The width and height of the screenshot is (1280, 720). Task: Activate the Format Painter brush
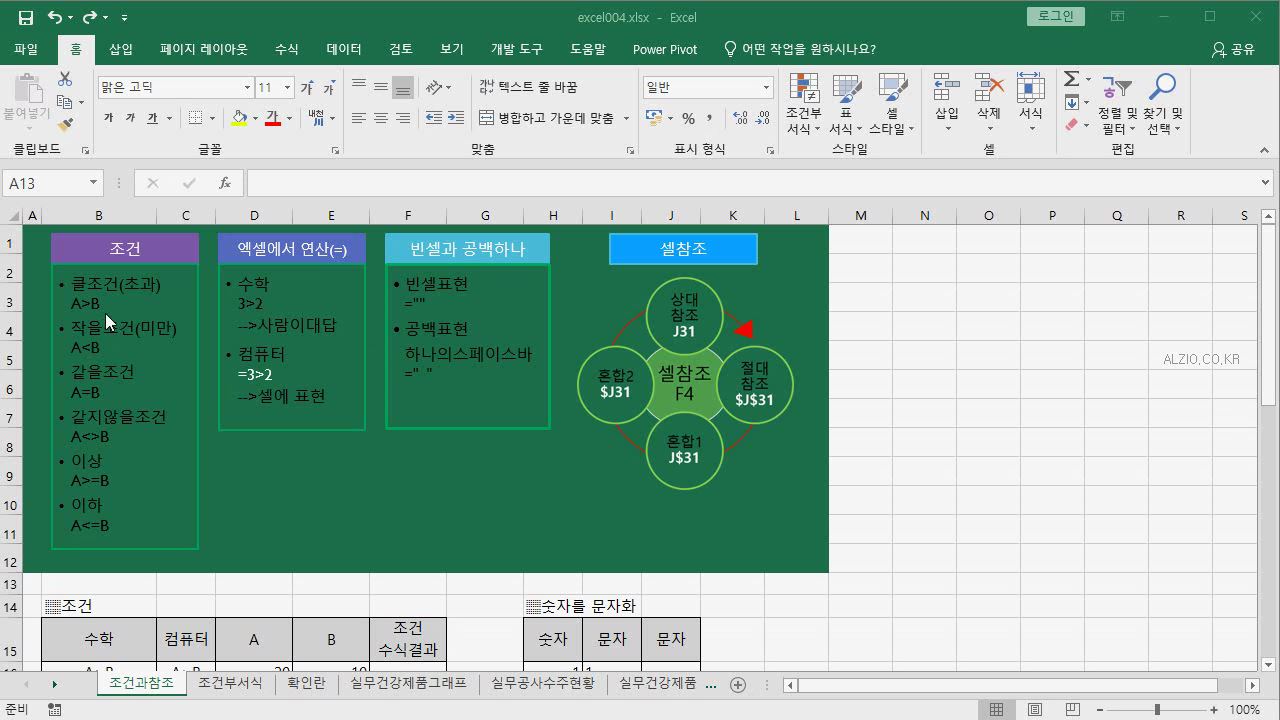tap(65, 125)
